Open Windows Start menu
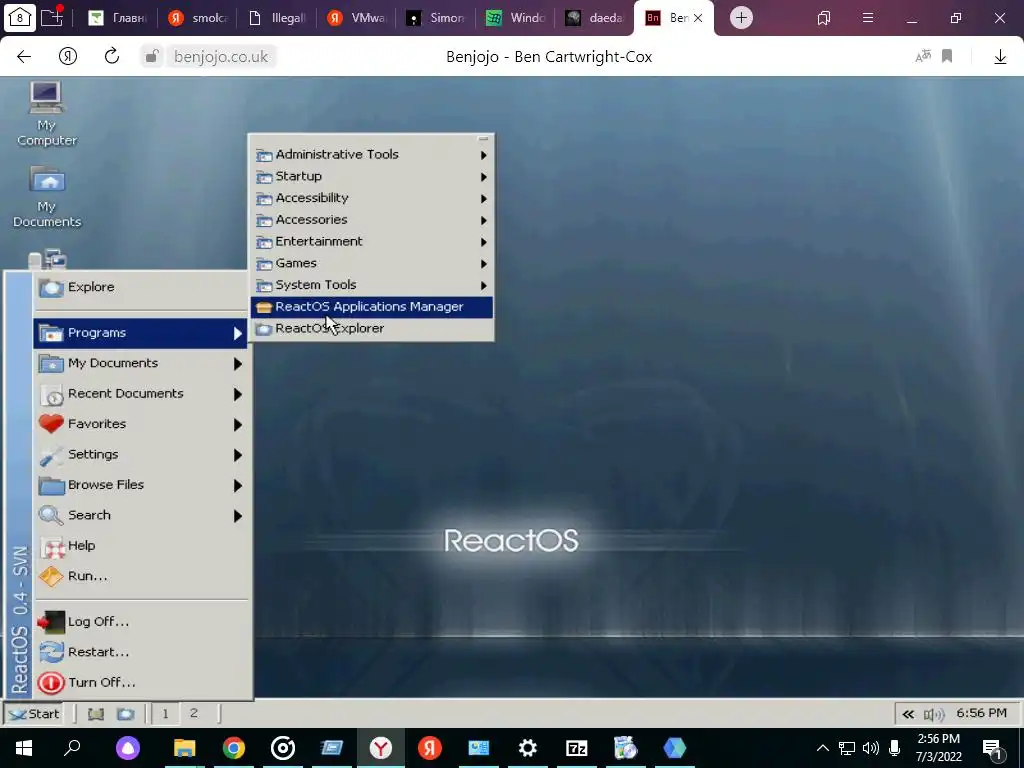This screenshot has height=768, width=1024. (x=24, y=748)
